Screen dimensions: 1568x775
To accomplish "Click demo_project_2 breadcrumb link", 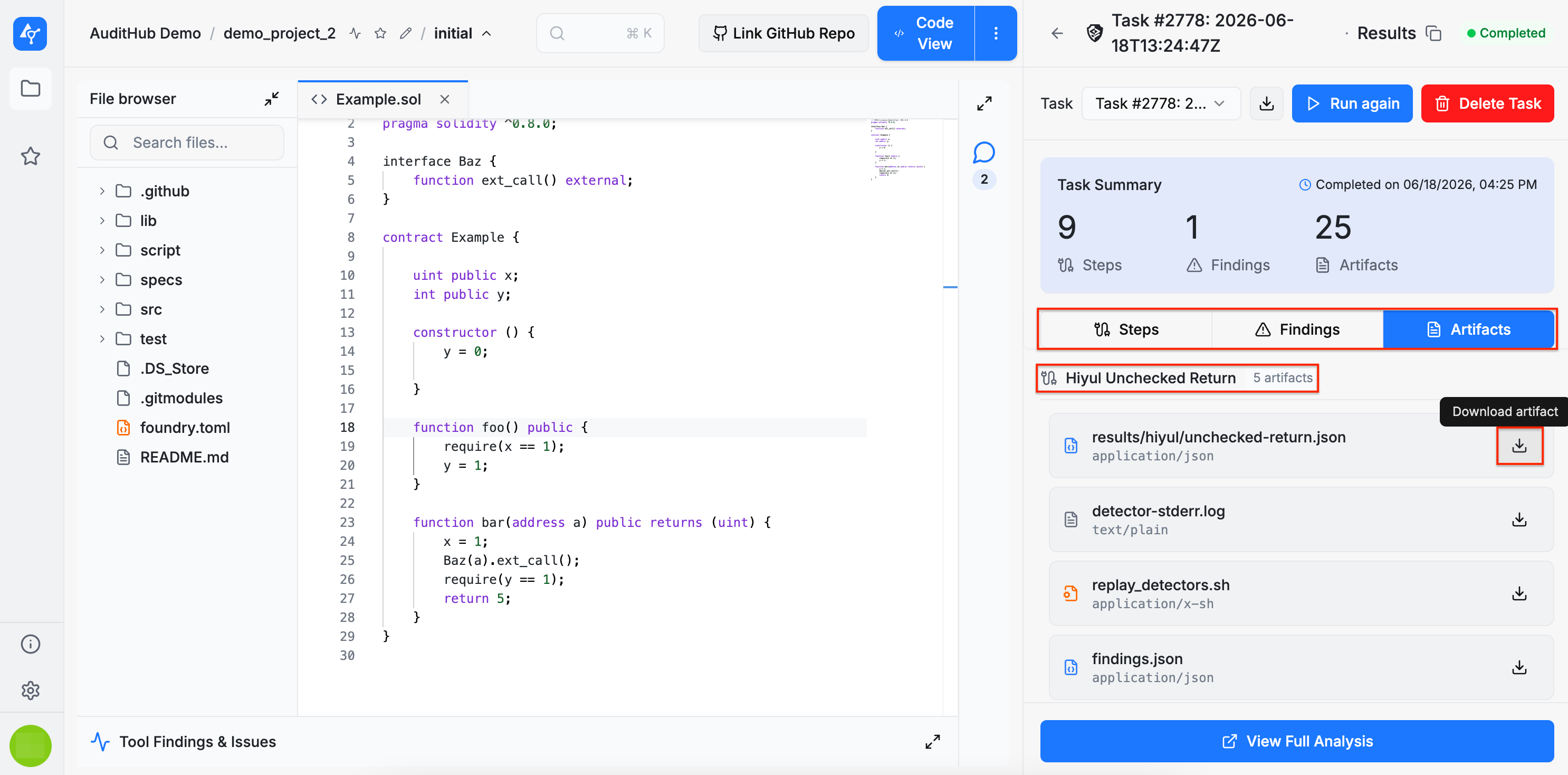I will (280, 33).
